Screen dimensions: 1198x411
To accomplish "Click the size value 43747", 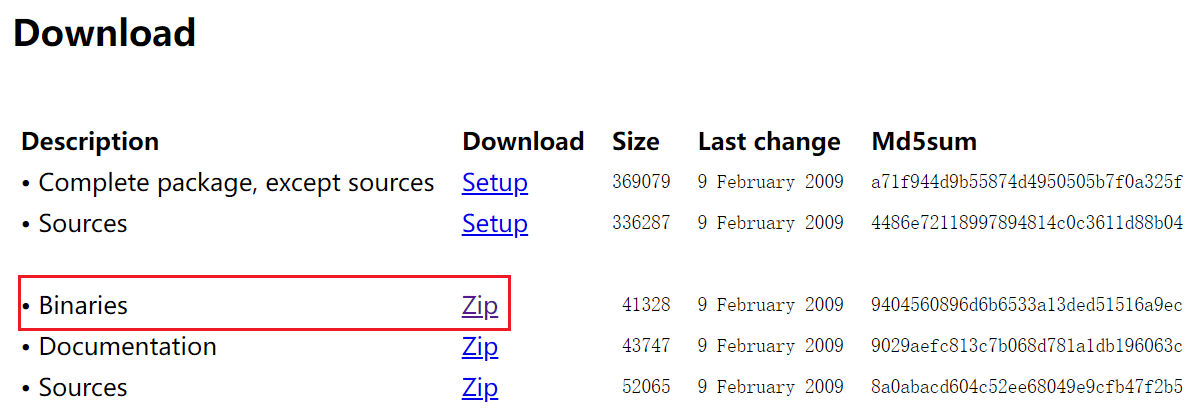I will (645, 347).
